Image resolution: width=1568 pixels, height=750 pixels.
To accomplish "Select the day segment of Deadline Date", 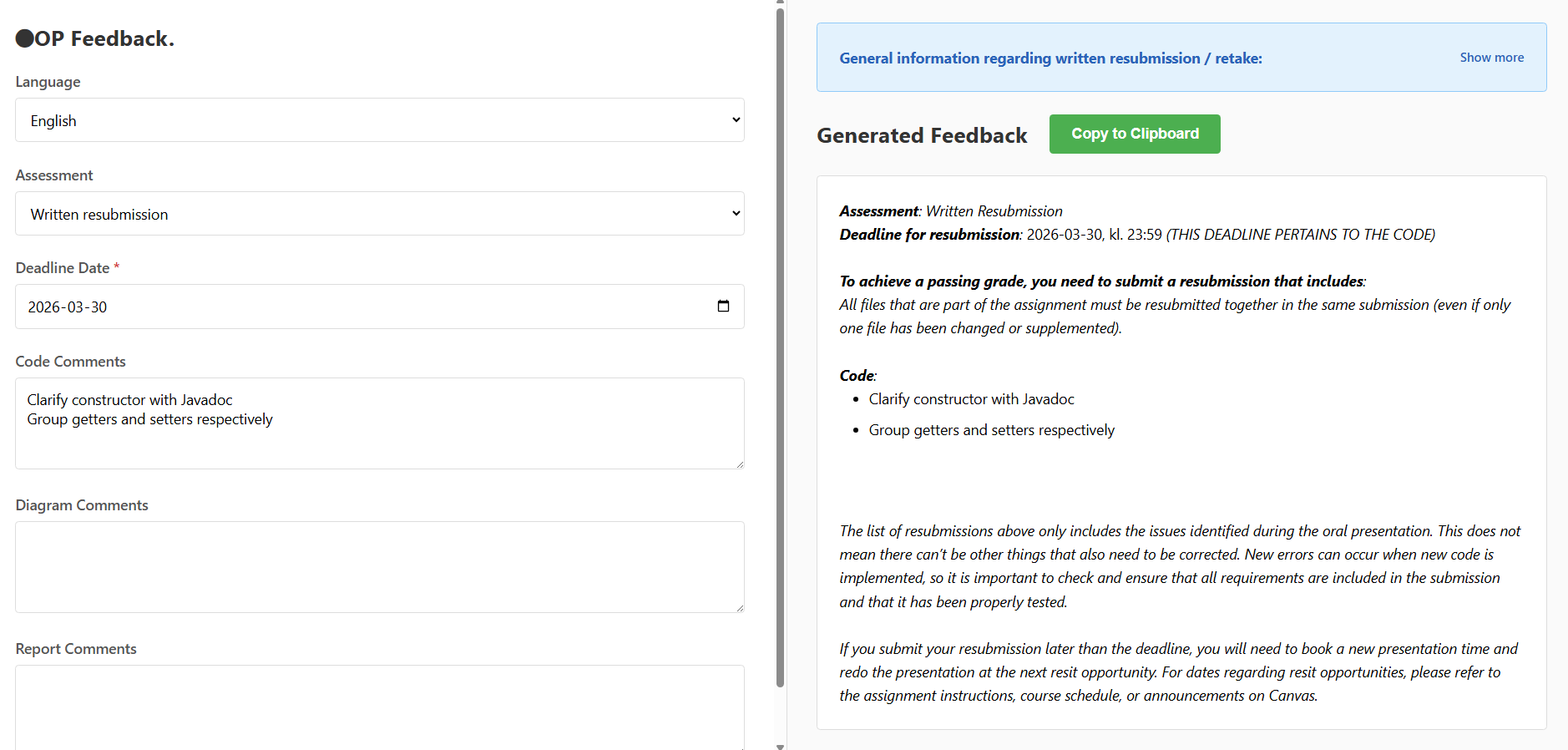I will pos(99,307).
